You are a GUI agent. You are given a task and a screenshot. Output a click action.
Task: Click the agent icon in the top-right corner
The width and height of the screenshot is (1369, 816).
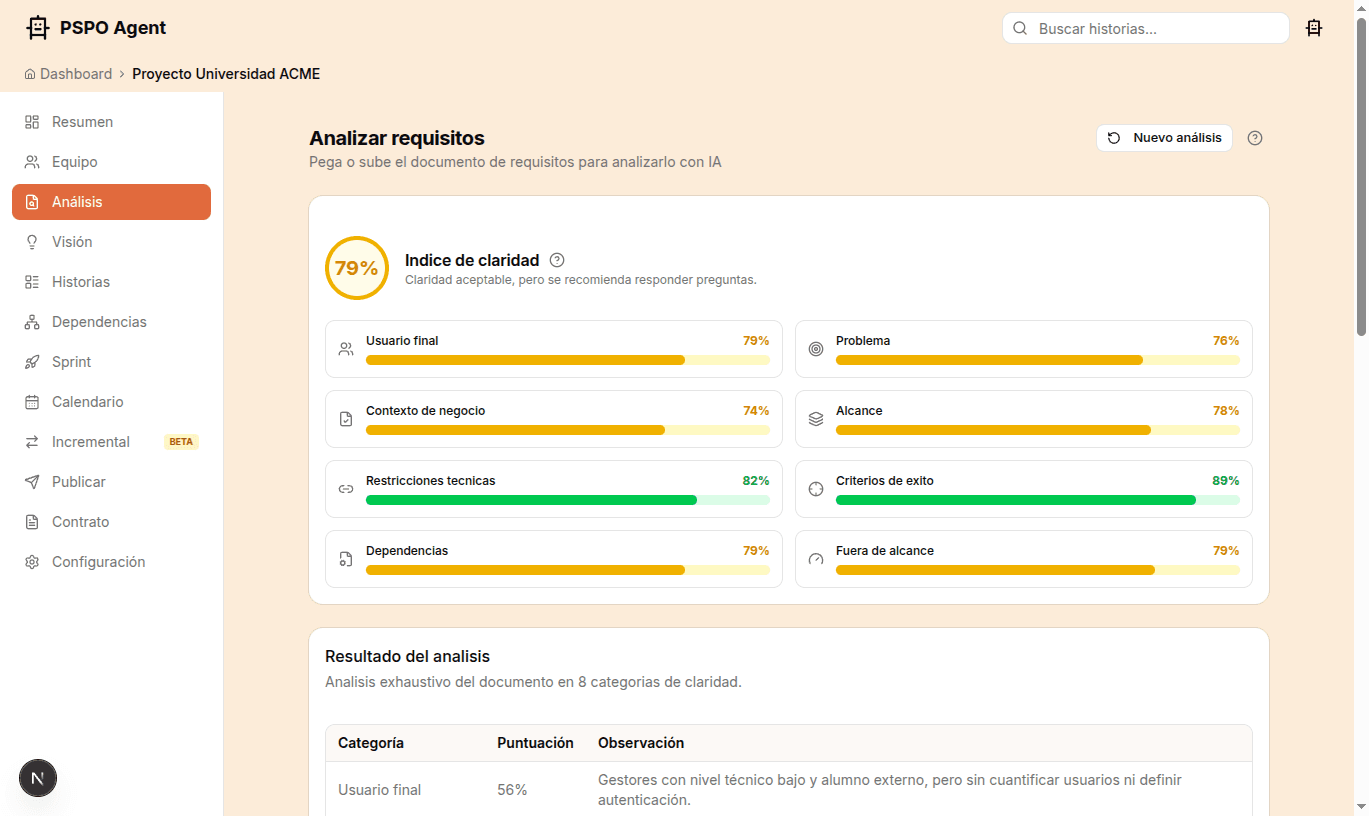tap(1314, 28)
